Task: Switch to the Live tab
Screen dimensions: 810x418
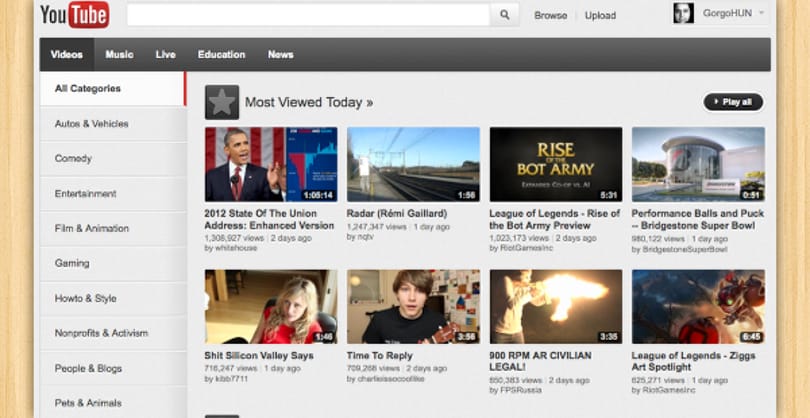Action: [165, 54]
